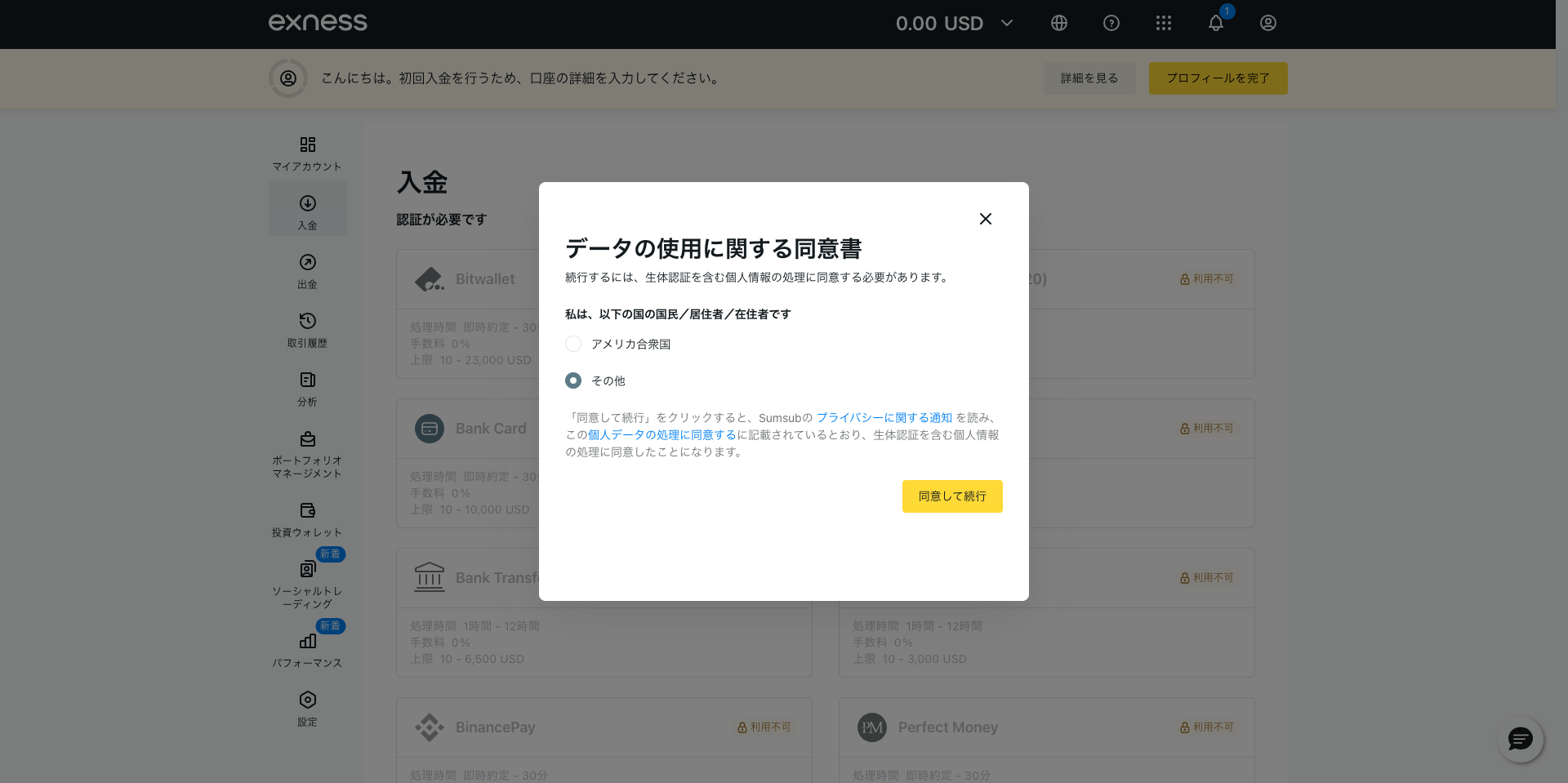Click the globe language icon

click(x=1059, y=23)
